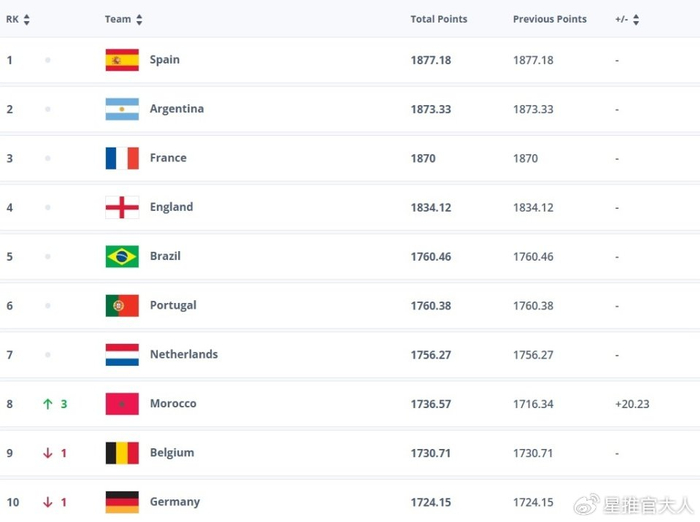Click the Argentina flag icon
This screenshot has width=700, height=522.
(x=122, y=109)
